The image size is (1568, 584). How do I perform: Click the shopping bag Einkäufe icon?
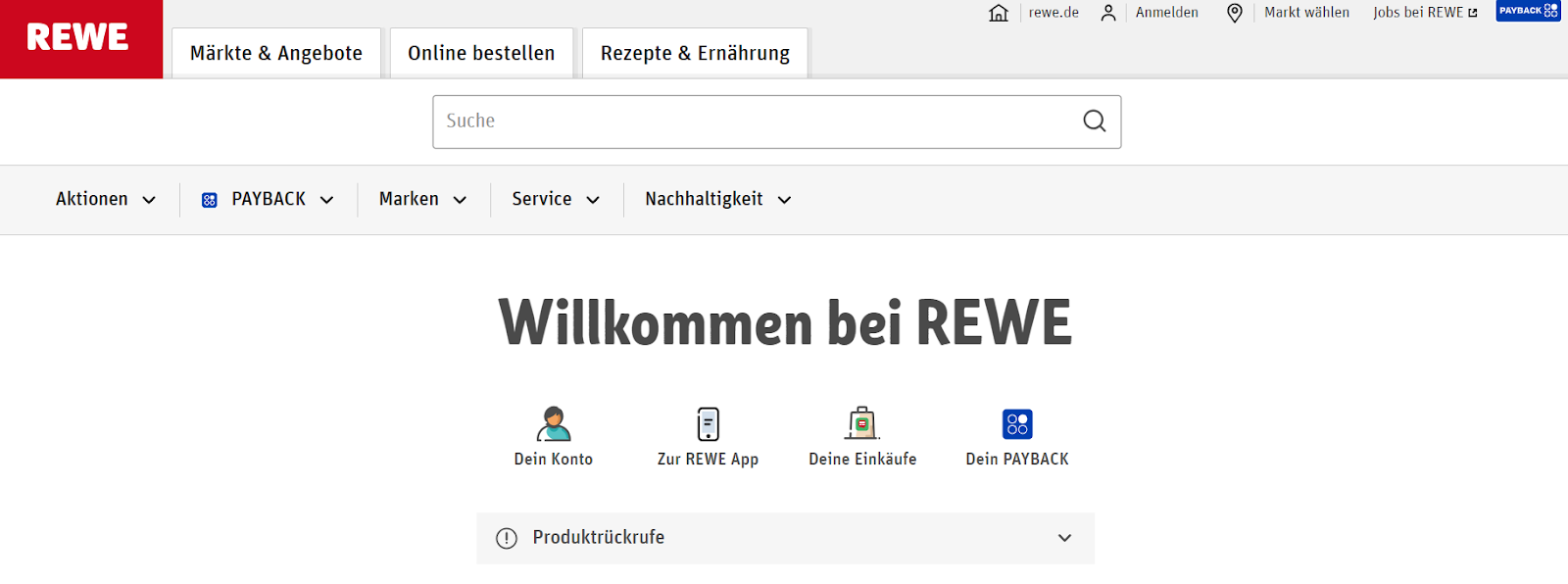pos(862,423)
